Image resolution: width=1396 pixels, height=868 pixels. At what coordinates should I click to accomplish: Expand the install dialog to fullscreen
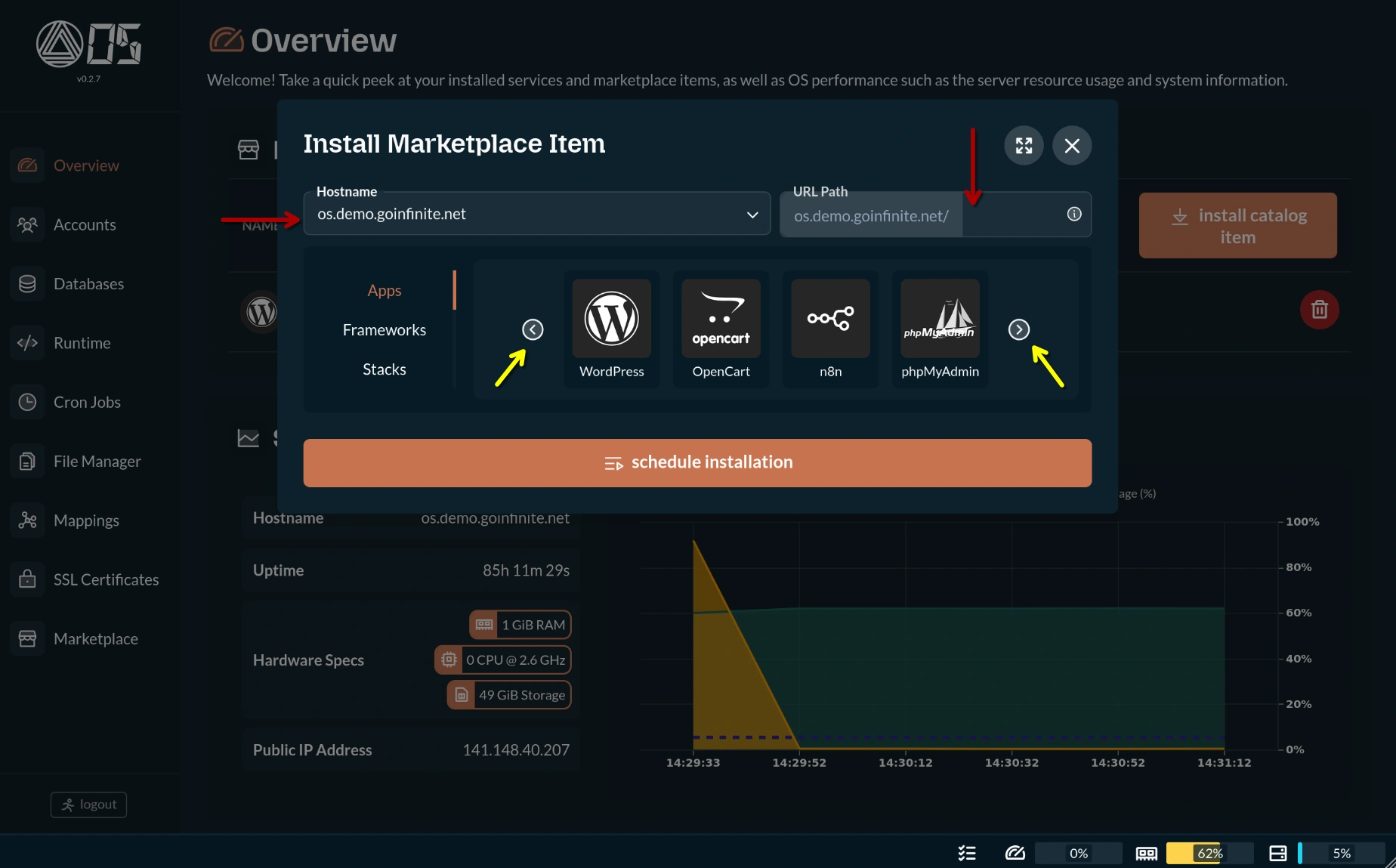pyautogui.click(x=1024, y=145)
